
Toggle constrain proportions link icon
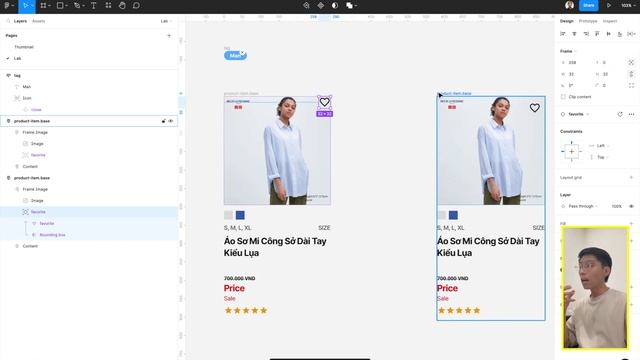point(631,74)
